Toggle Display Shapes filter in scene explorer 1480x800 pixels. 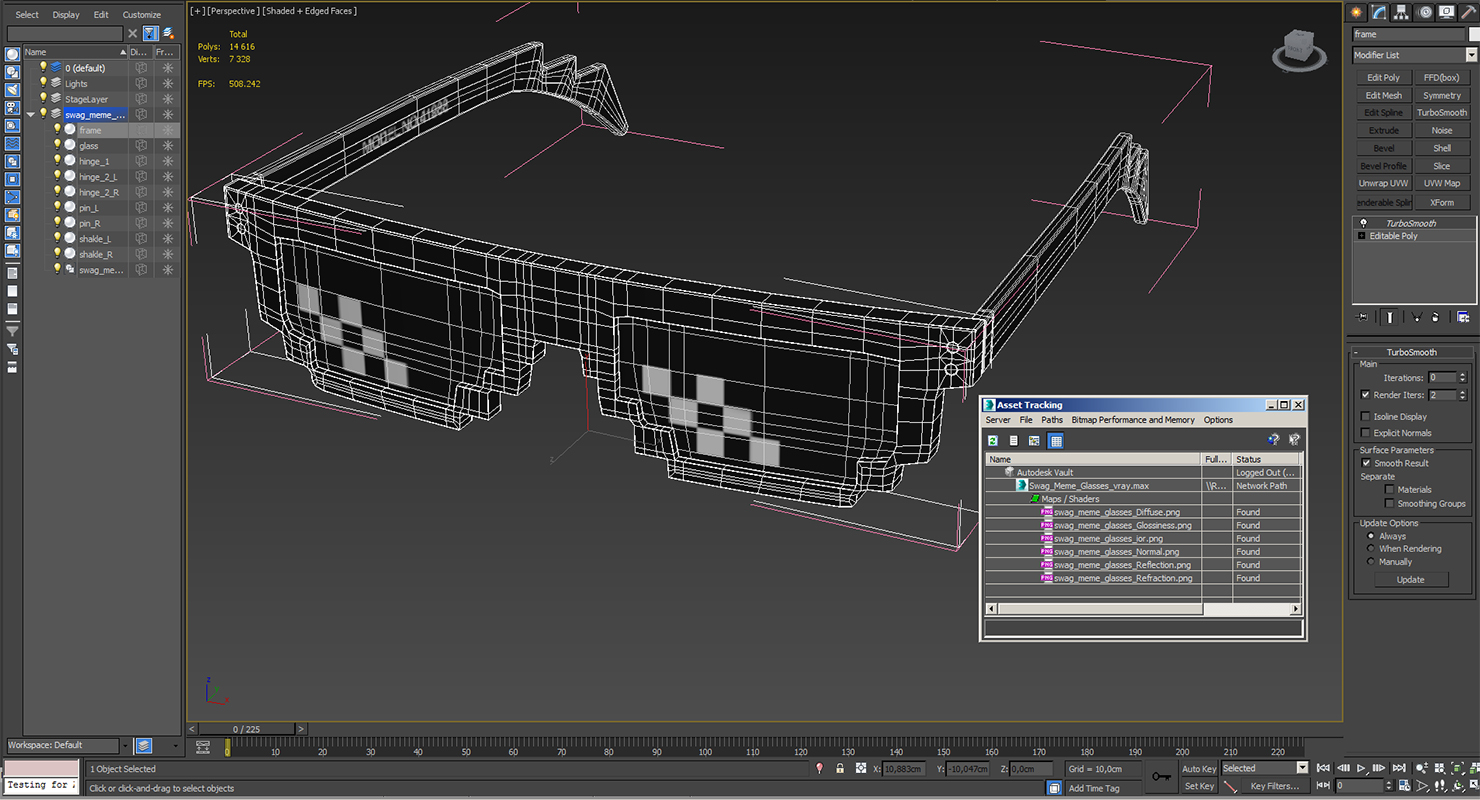[x=12, y=72]
